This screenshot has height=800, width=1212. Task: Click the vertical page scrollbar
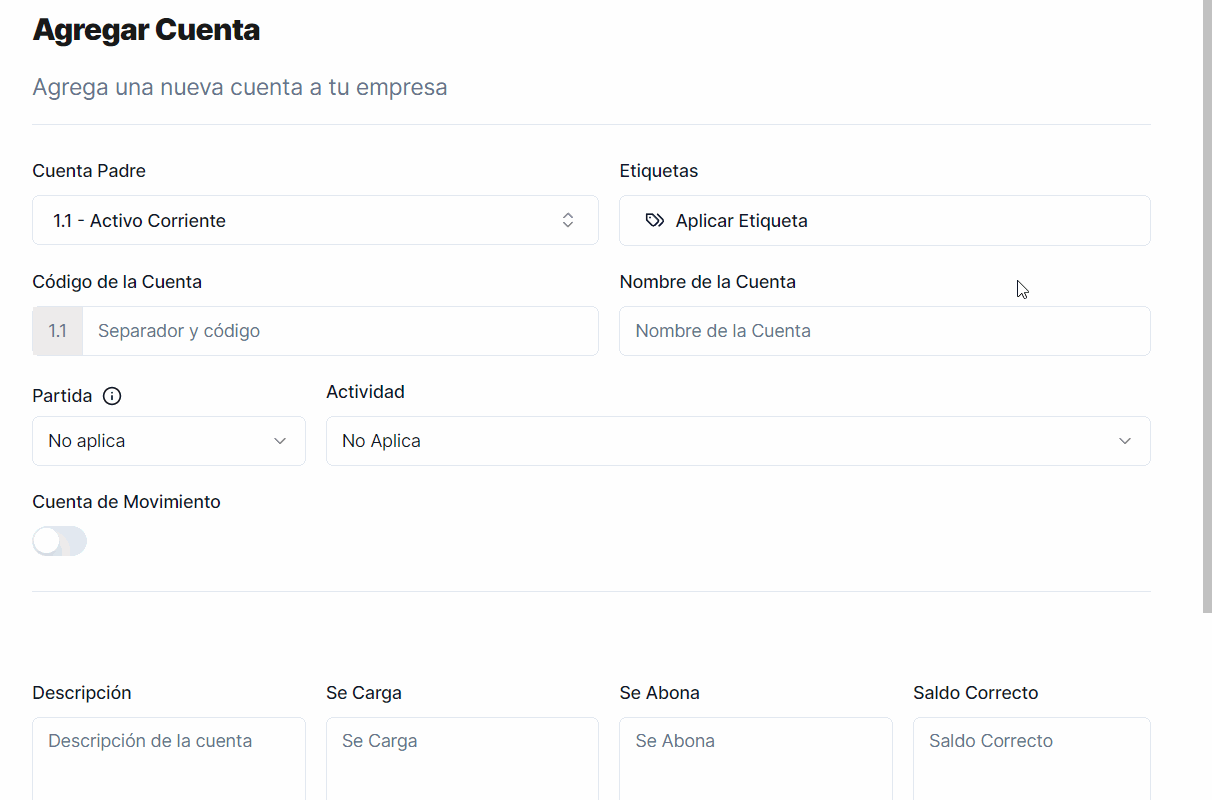point(1206,300)
